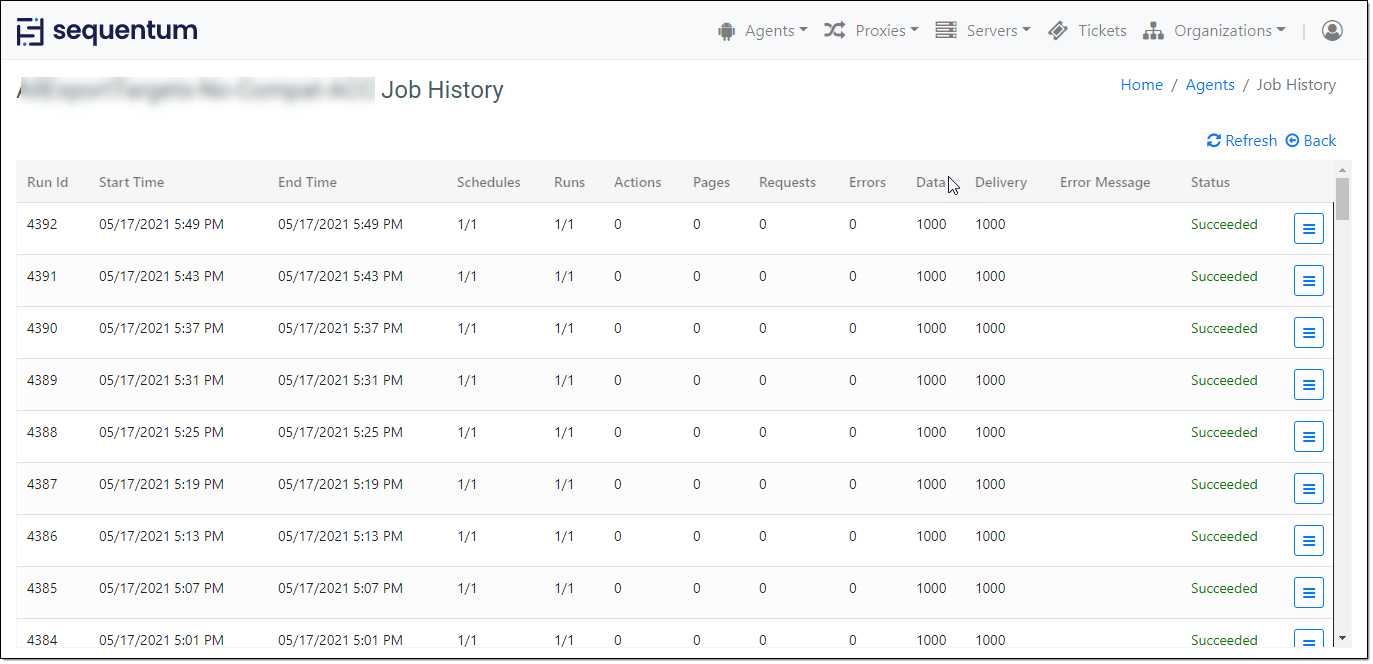This screenshot has height=664, width=1373.
Task: Open details menu for run 4385
Action: click(1308, 593)
